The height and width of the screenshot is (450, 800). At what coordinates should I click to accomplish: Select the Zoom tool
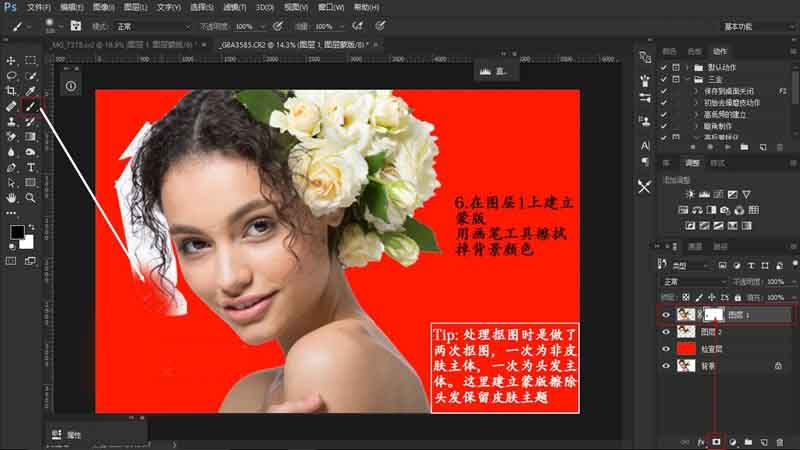pos(30,198)
